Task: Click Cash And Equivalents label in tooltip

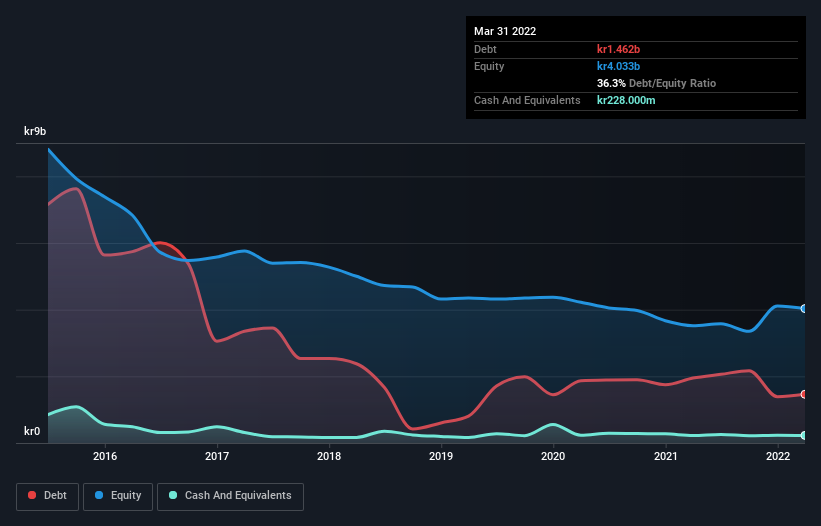Action: click(527, 100)
